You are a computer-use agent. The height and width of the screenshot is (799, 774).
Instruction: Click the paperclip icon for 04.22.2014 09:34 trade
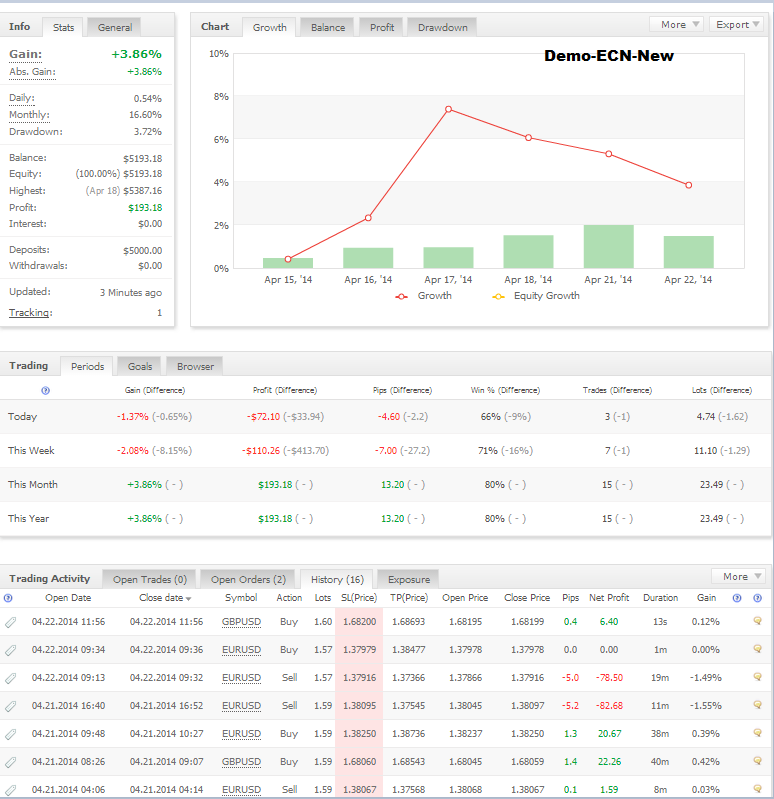(10, 650)
